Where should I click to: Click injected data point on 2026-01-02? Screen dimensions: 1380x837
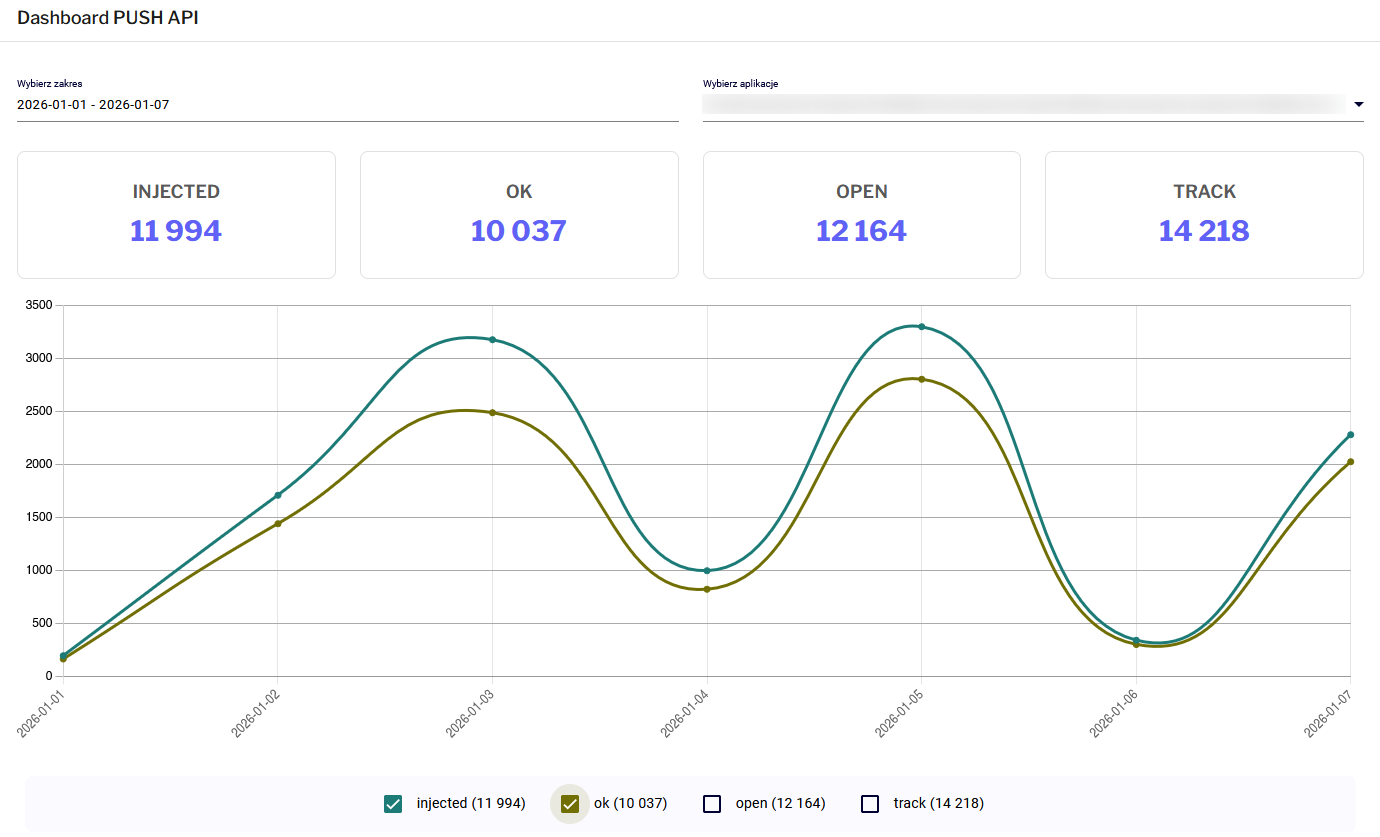pyautogui.click(x=278, y=495)
